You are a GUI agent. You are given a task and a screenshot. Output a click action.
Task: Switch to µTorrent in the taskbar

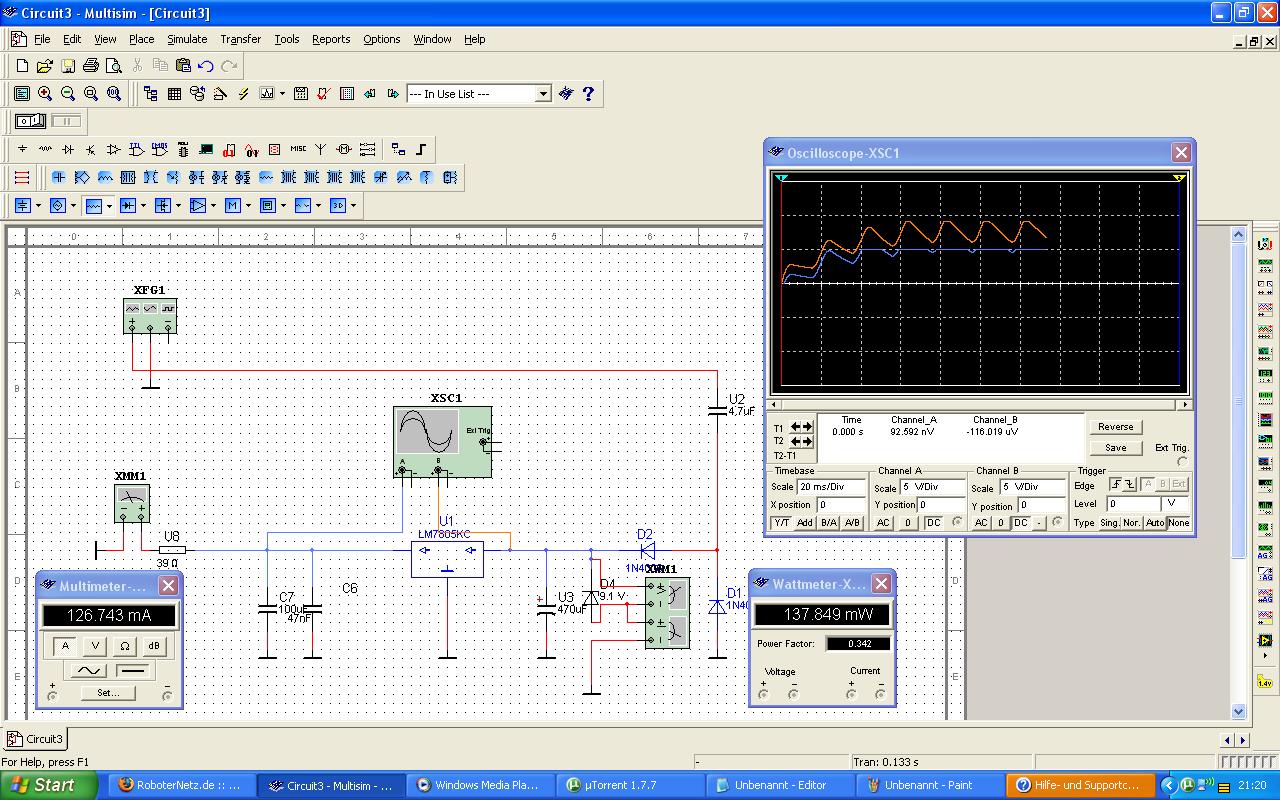click(x=629, y=785)
